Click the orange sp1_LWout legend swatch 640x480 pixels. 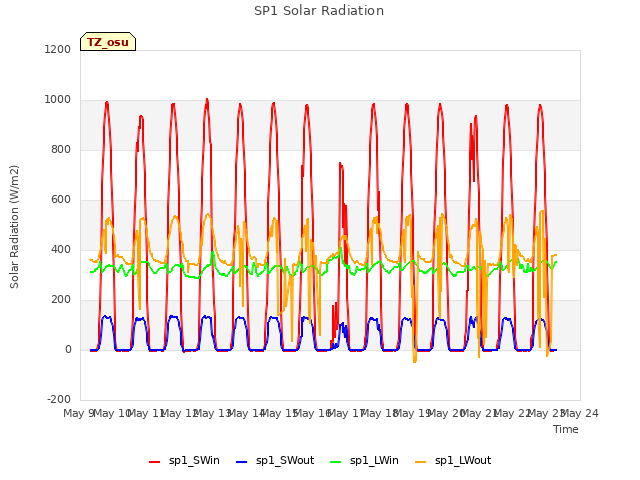420,462
